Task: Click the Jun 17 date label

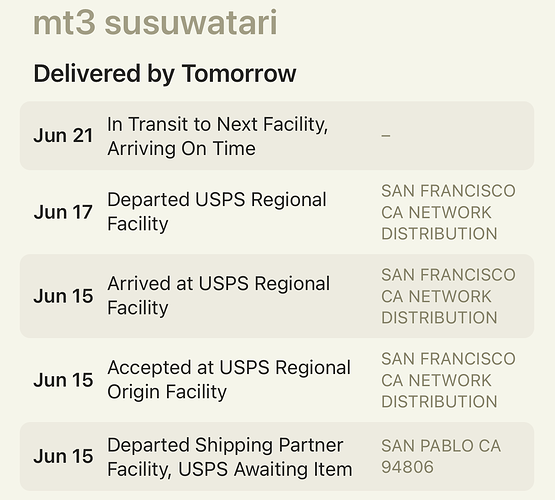Action: tap(63, 212)
